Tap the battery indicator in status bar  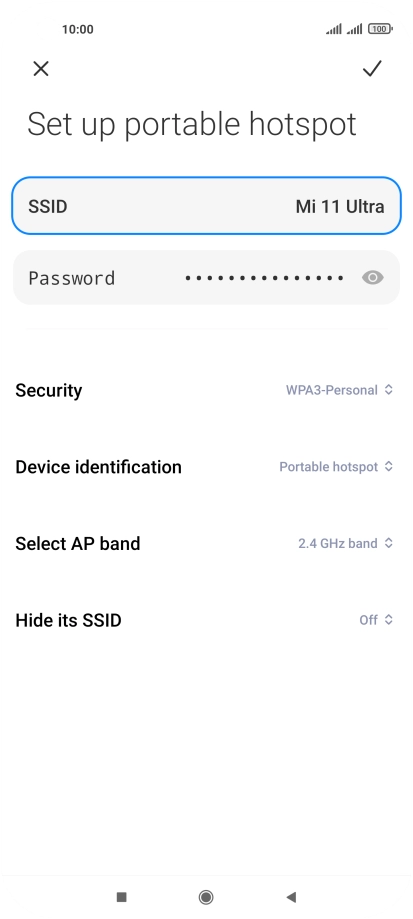(380, 29)
